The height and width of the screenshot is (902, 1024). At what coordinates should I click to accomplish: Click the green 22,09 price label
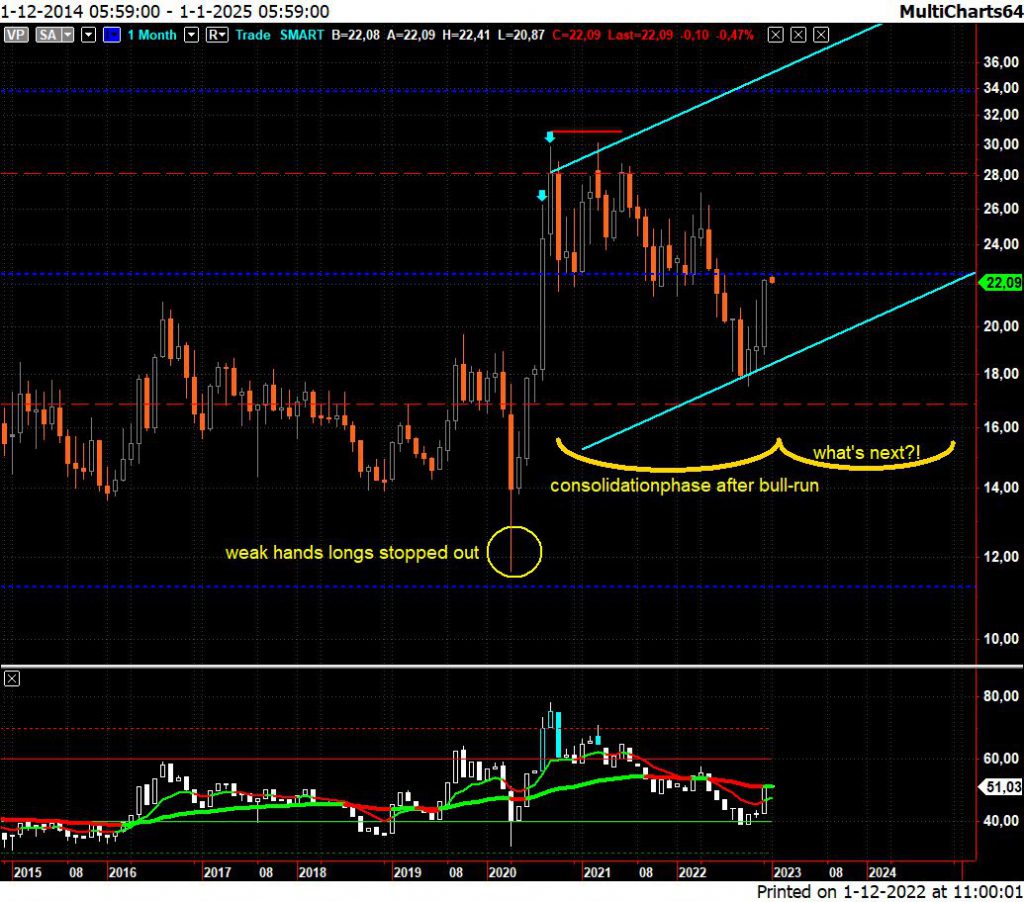1002,283
